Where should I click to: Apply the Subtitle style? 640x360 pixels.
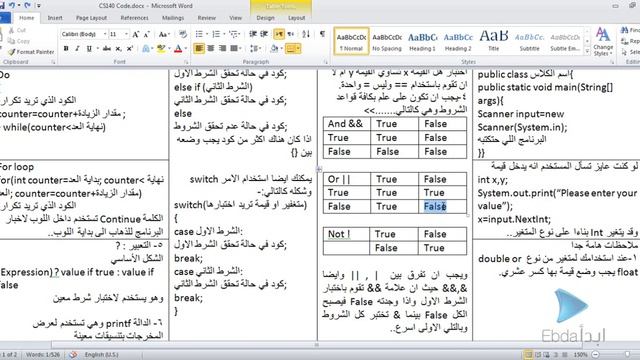click(x=529, y=41)
